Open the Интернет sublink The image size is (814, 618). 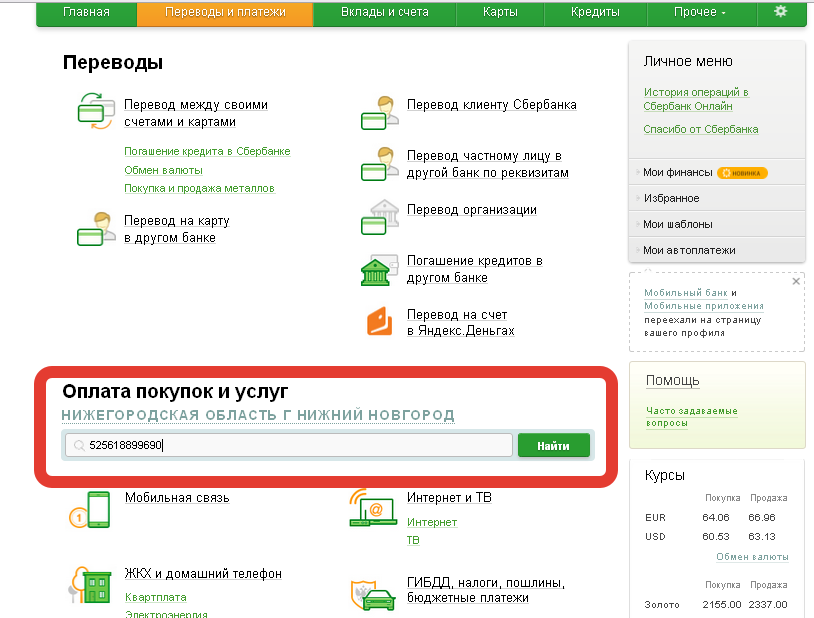click(x=432, y=522)
